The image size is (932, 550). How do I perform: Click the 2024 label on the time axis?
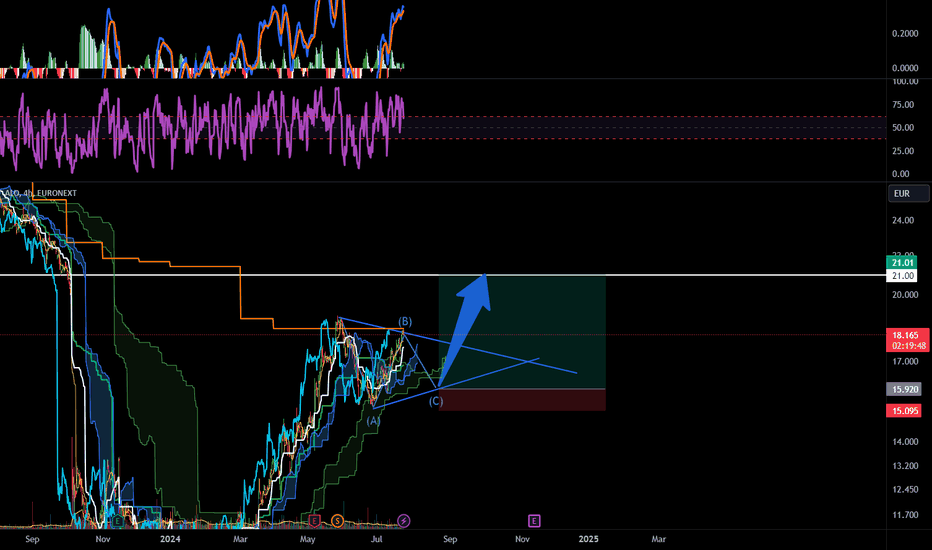[170, 539]
